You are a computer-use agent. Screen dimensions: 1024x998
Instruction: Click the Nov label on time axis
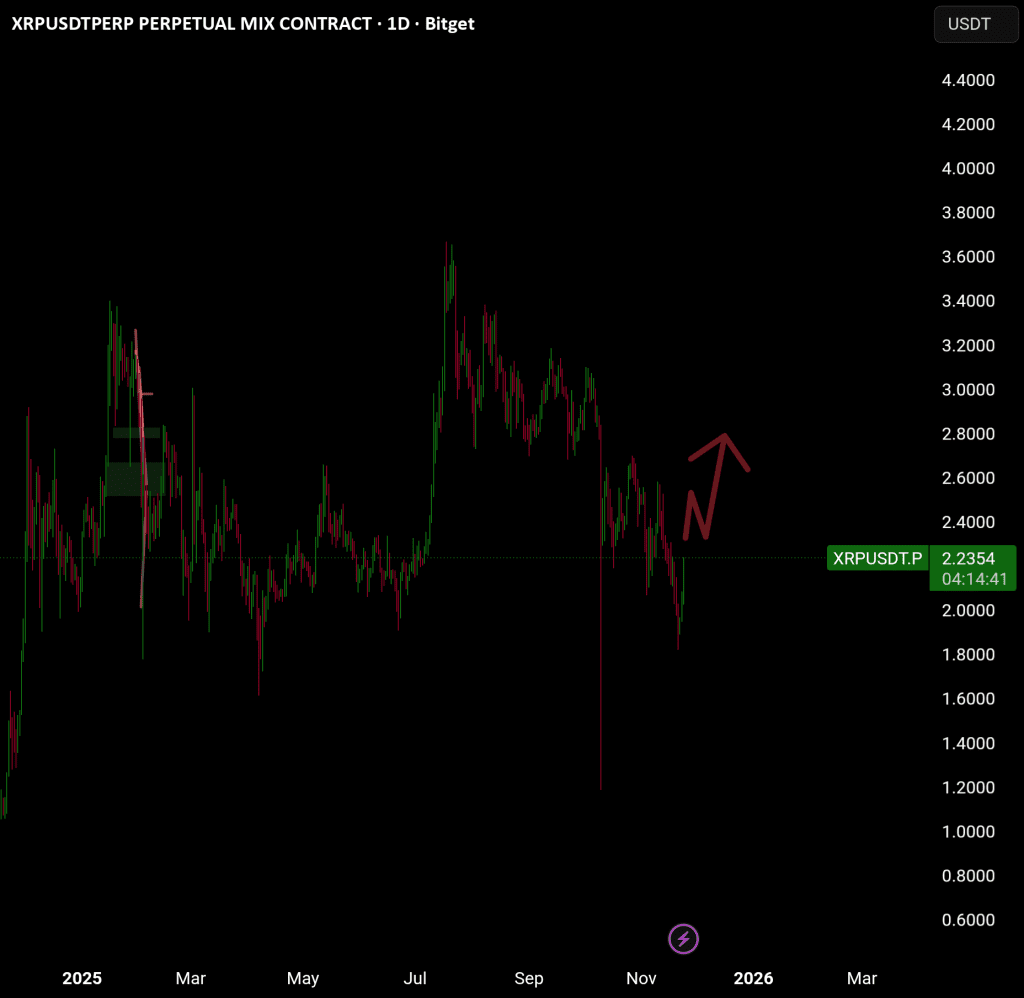pos(639,978)
